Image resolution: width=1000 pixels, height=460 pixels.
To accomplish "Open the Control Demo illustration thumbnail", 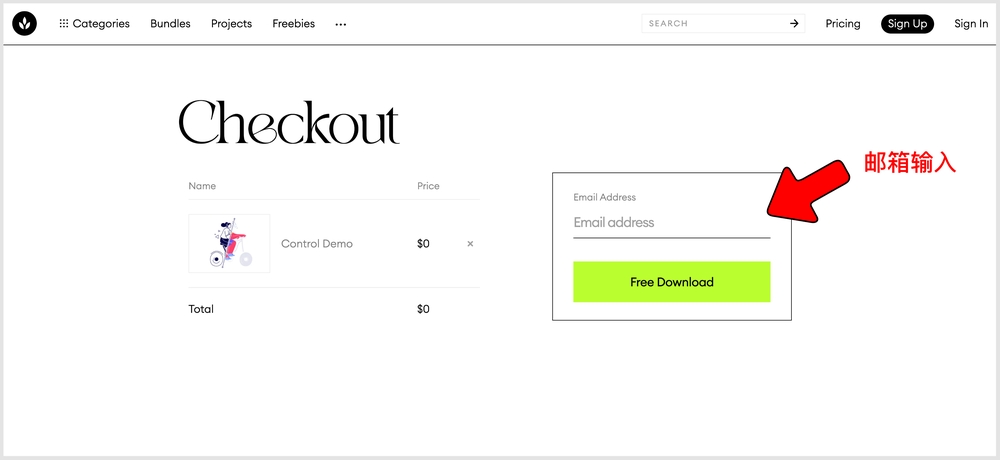I will pyautogui.click(x=229, y=244).
